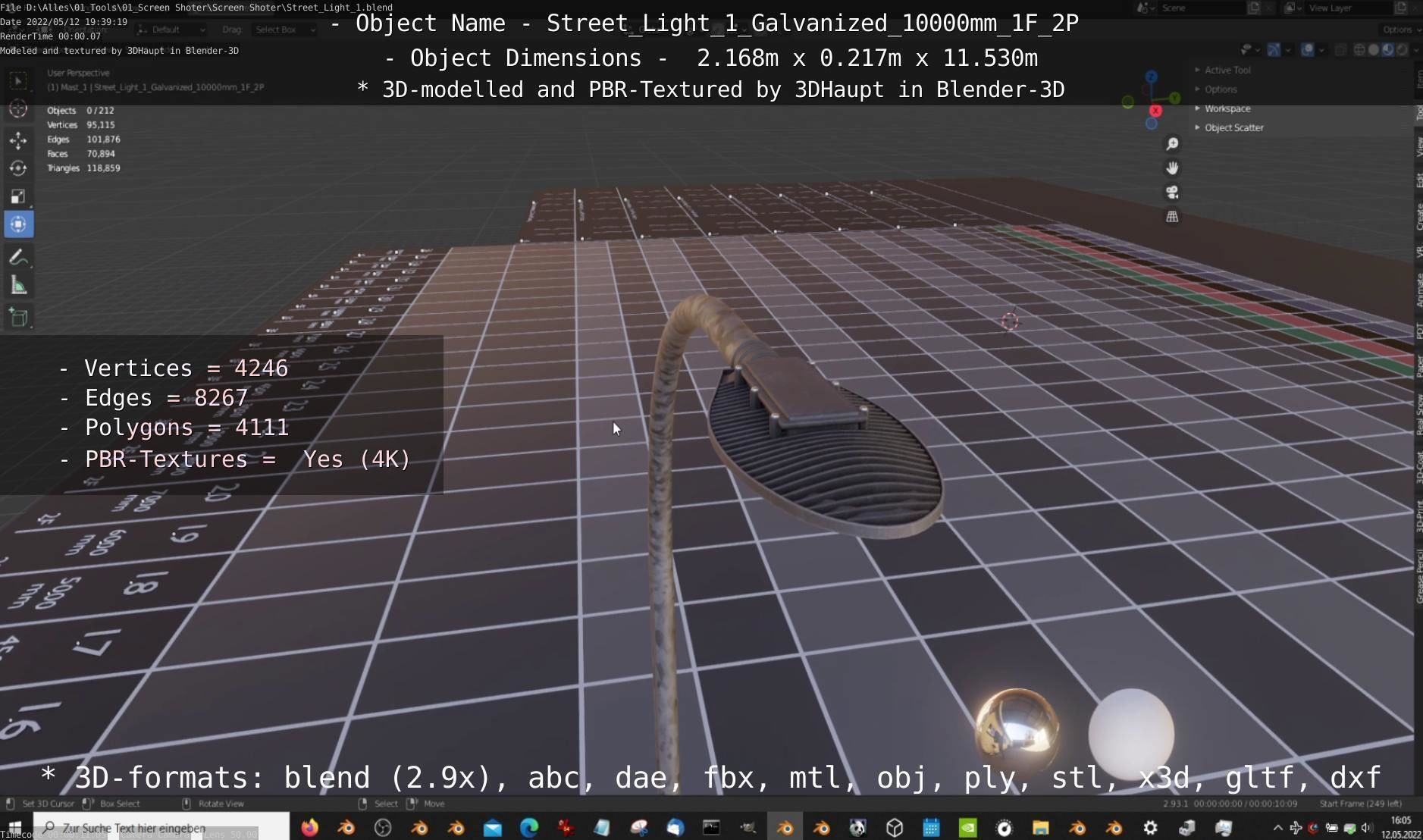Click the green Y axis on gizmo
Screen dimensions: 1423x840
coord(1174,98)
